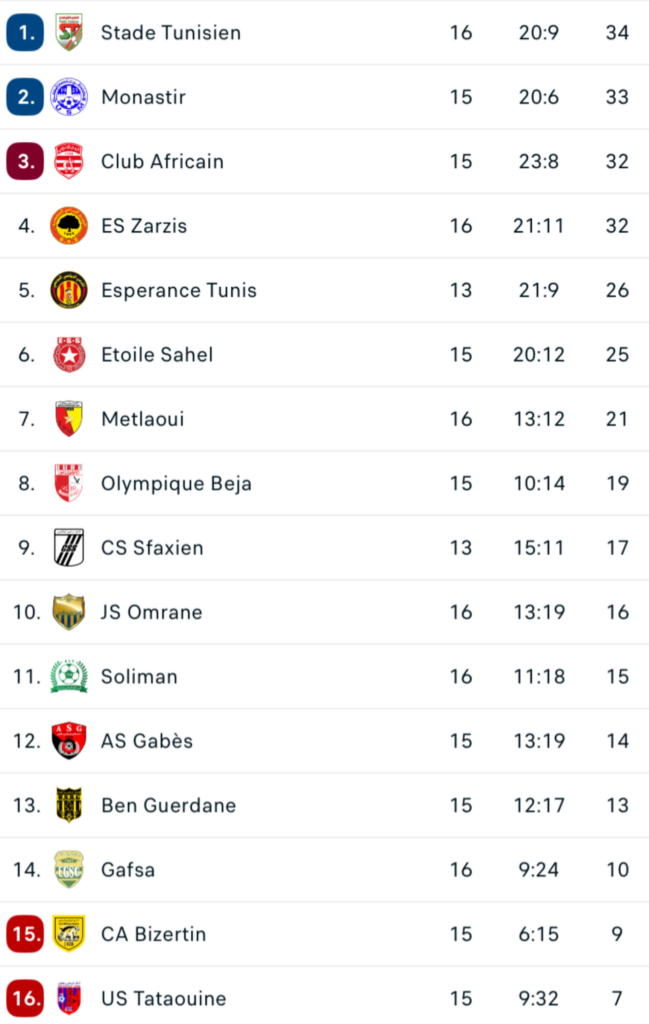The height and width of the screenshot is (1024, 649).
Task: Click the CA Bizertin yellow crest
Action: (69, 934)
